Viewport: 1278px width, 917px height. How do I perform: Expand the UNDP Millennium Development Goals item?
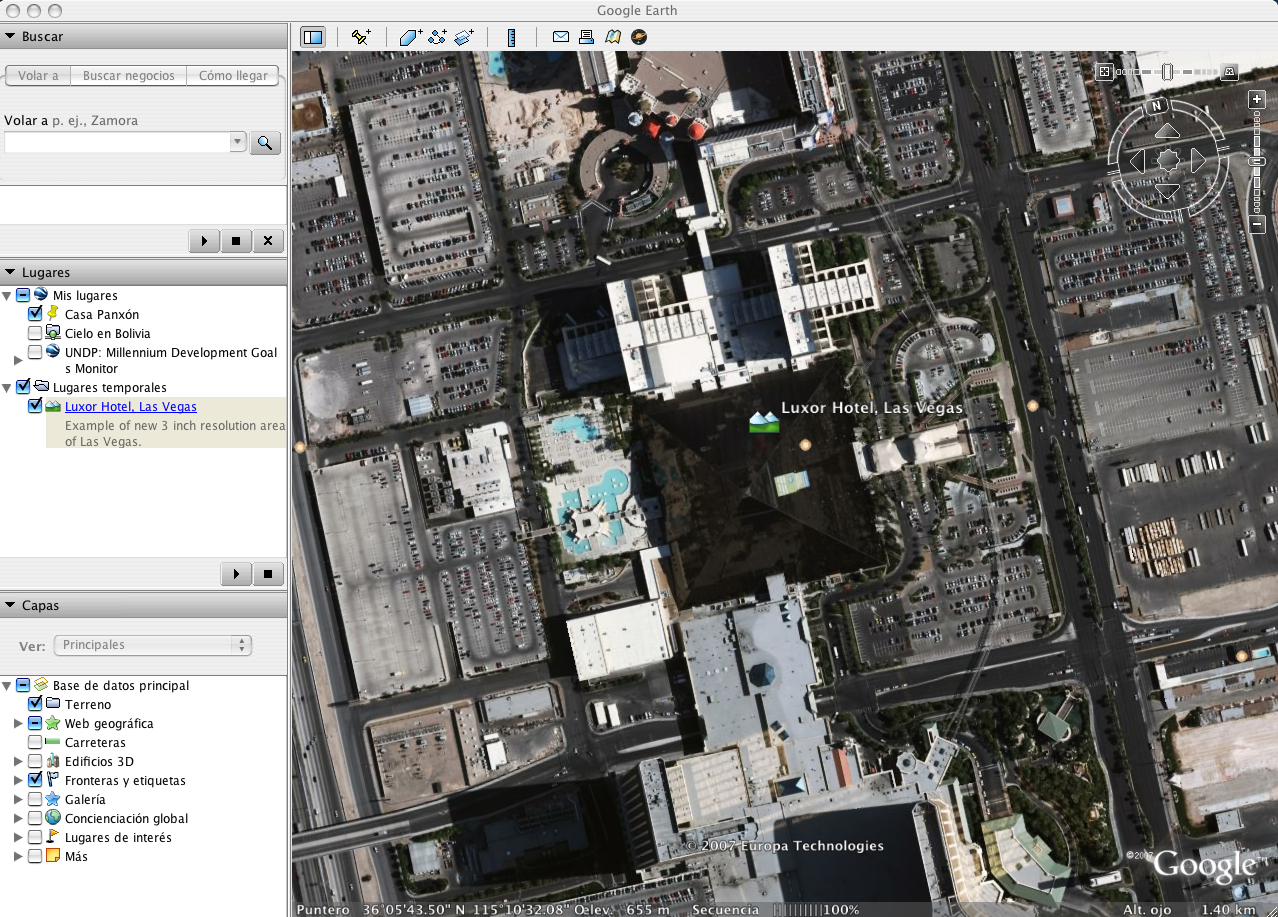click(18, 359)
